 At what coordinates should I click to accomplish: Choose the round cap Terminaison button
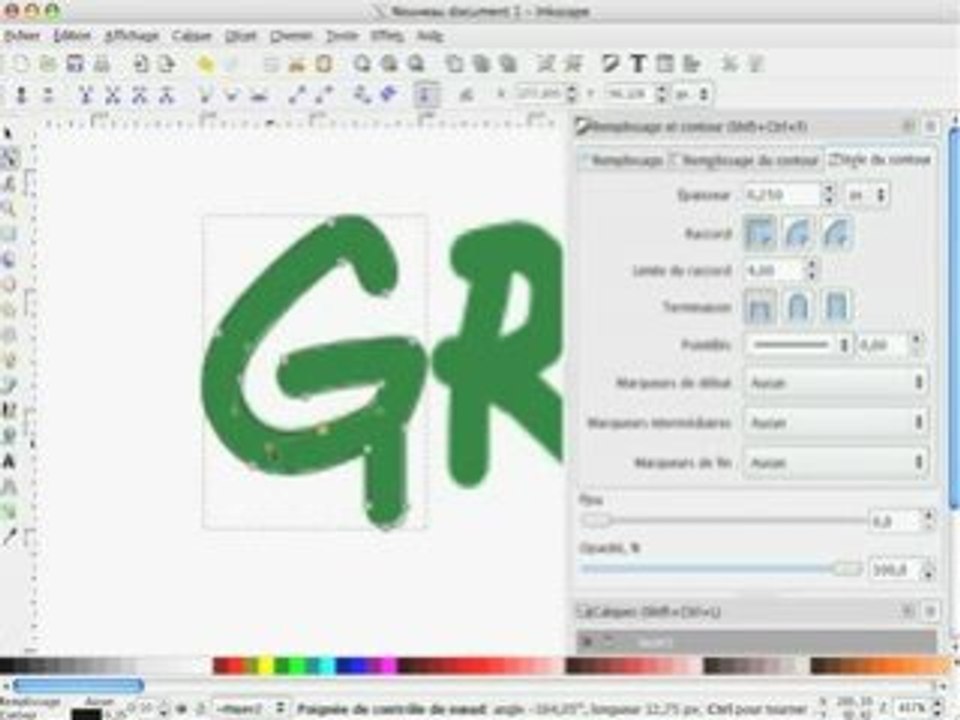[798, 307]
